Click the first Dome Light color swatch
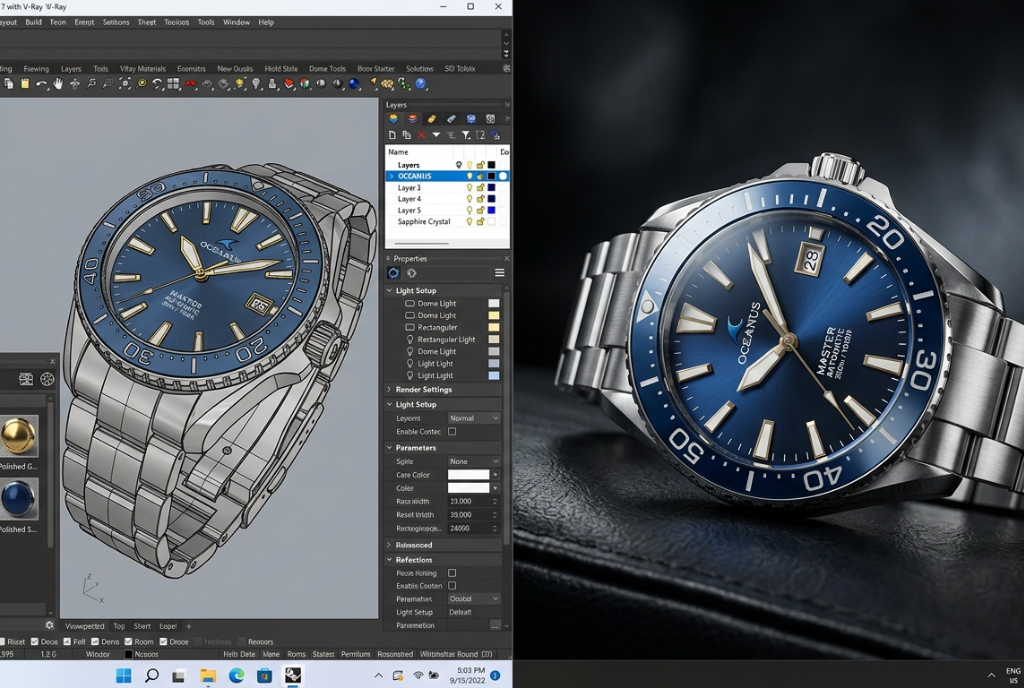 coord(494,304)
